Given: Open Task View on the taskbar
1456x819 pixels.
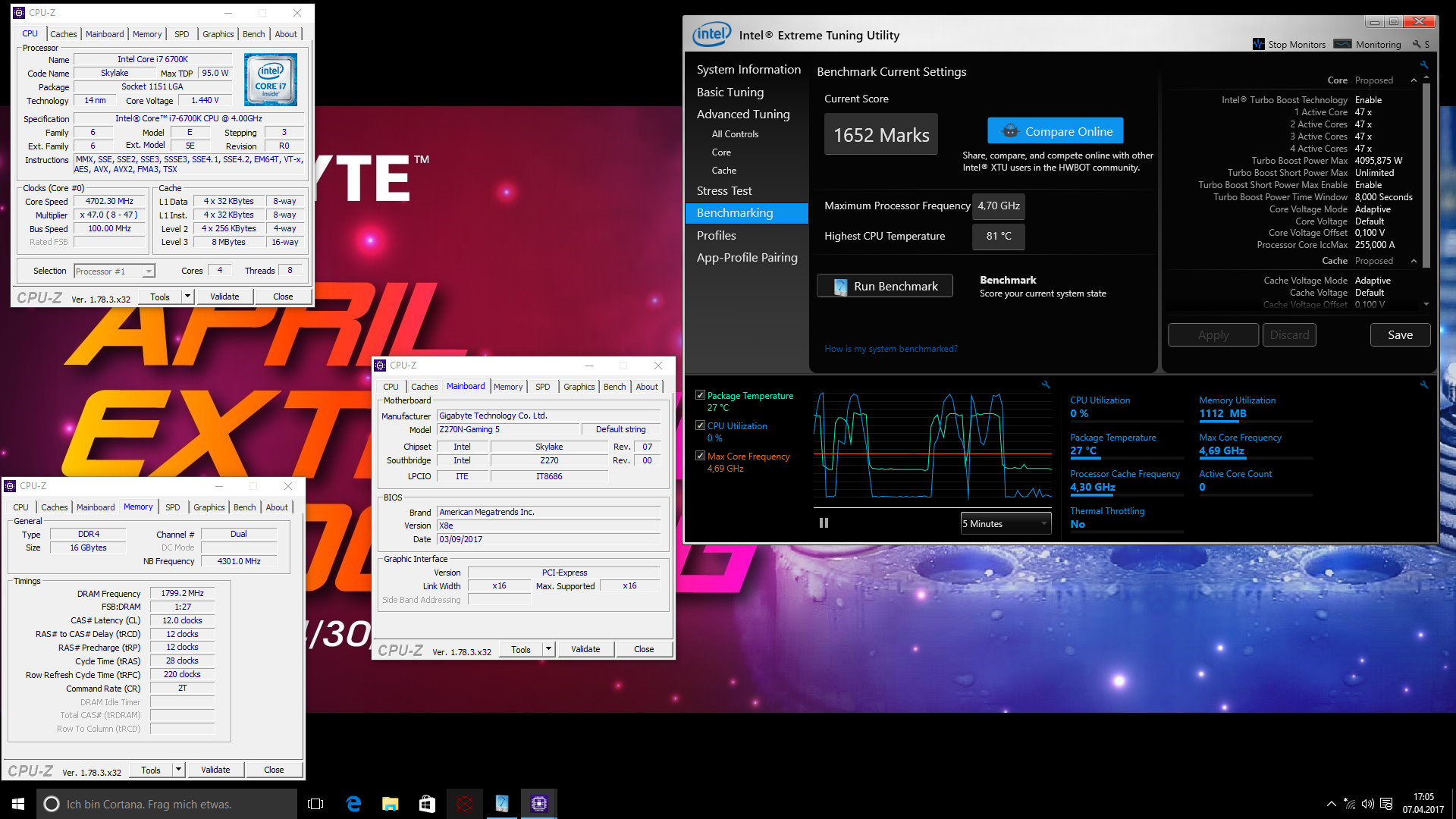Looking at the screenshot, I should [x=315, y=804].
